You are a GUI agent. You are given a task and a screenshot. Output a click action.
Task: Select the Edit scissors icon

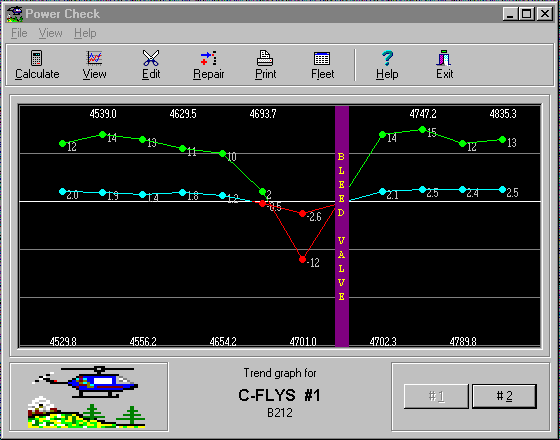[x=151, y=58]
